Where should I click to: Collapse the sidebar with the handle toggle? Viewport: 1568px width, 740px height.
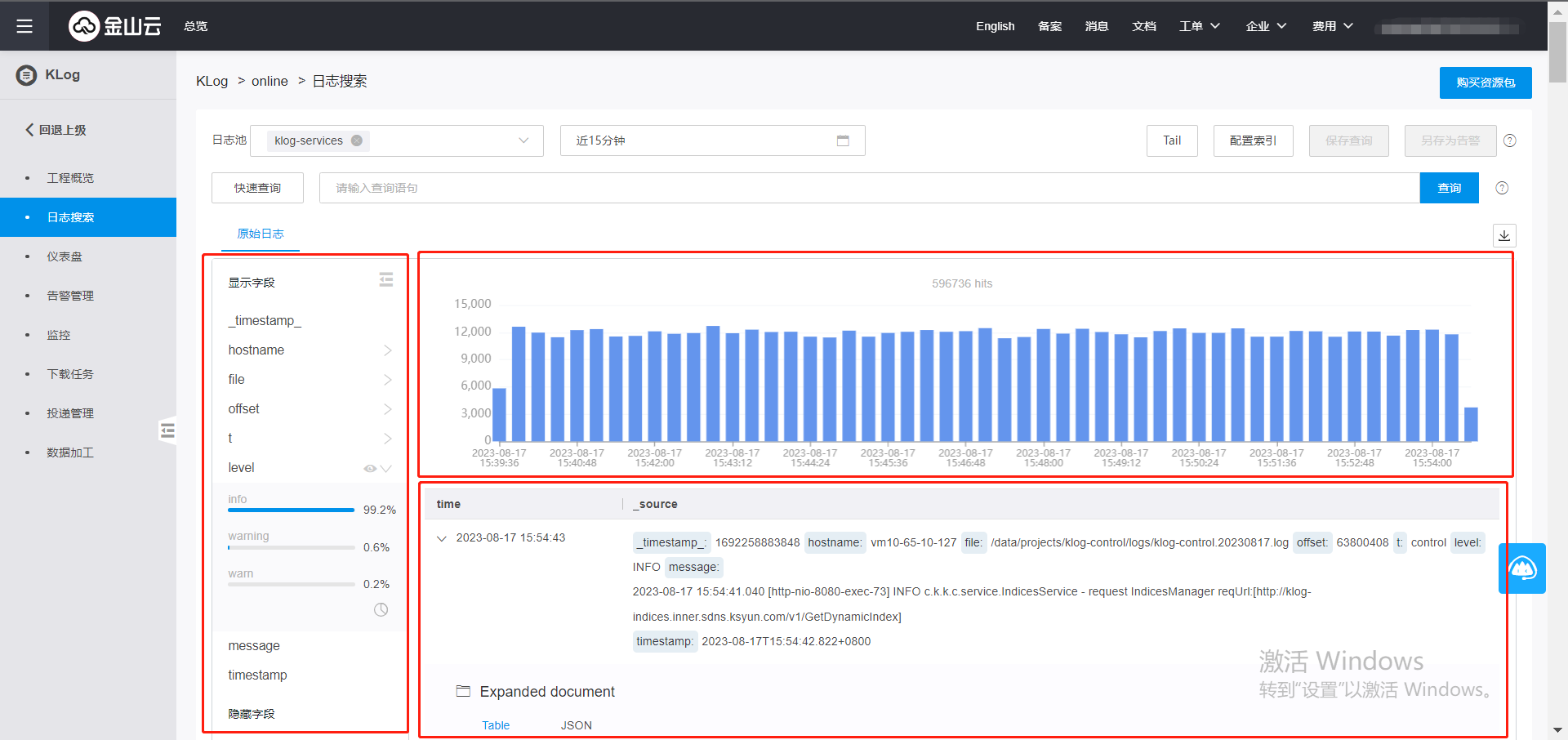coord(167,430)
